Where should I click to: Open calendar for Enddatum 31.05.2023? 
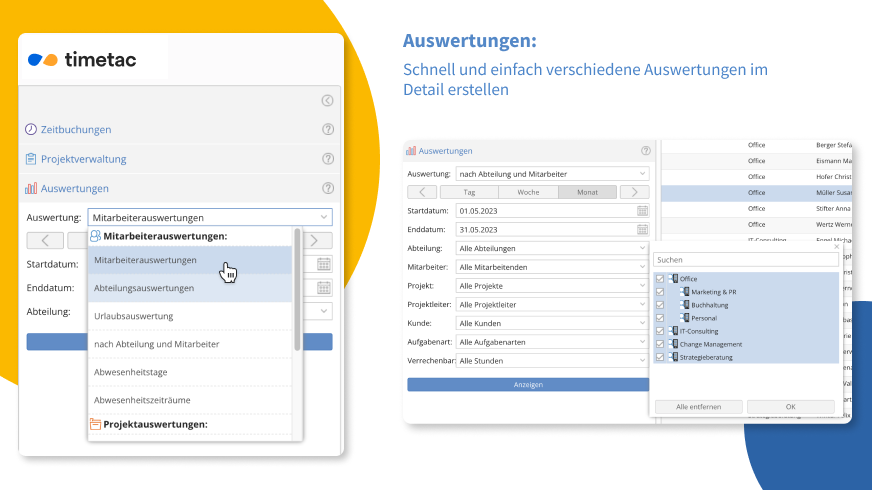tap(642, 229)
